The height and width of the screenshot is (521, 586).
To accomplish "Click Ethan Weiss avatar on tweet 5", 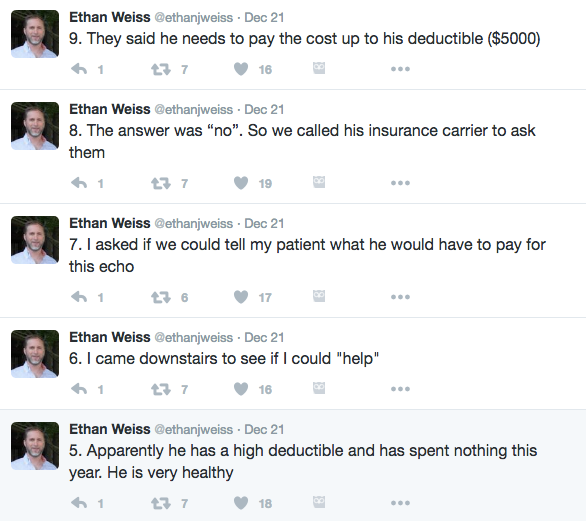I will (35, 446).
